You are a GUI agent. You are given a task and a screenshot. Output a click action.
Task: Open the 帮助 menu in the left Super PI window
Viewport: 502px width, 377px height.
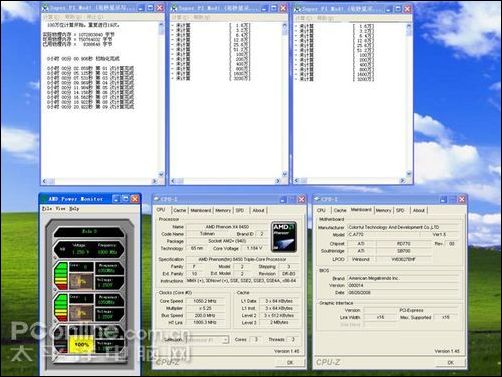[72, 17]
